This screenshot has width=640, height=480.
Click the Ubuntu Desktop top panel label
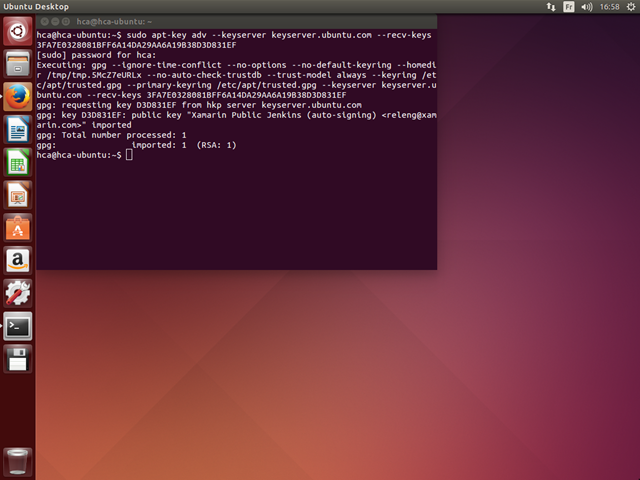tap(36, 7)
